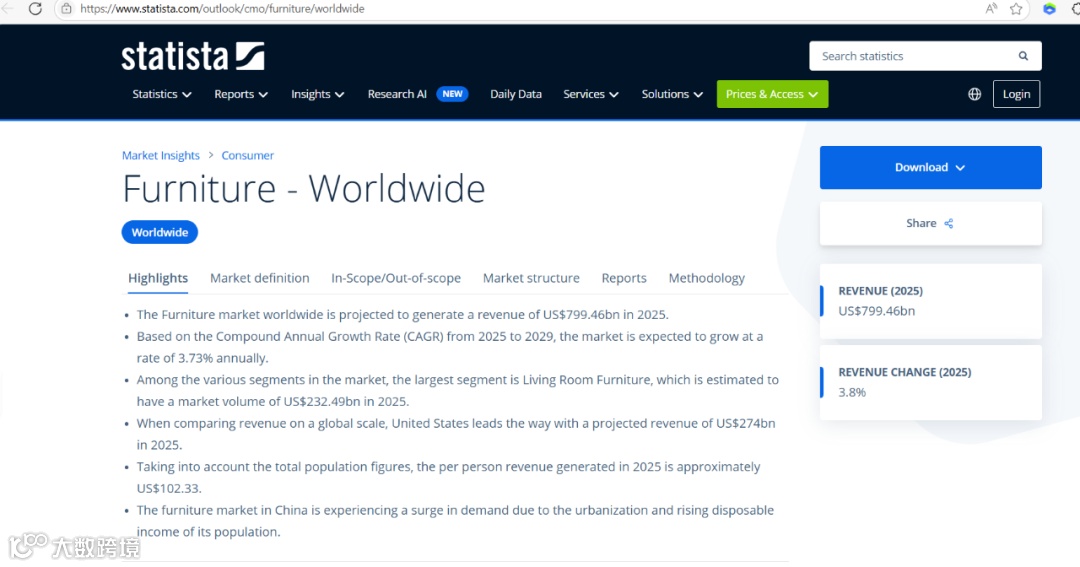The height and width of the screenshot is (567, 1080).
Task: Click the US$799.46bn revenue value in card
Action: [876, 311]
